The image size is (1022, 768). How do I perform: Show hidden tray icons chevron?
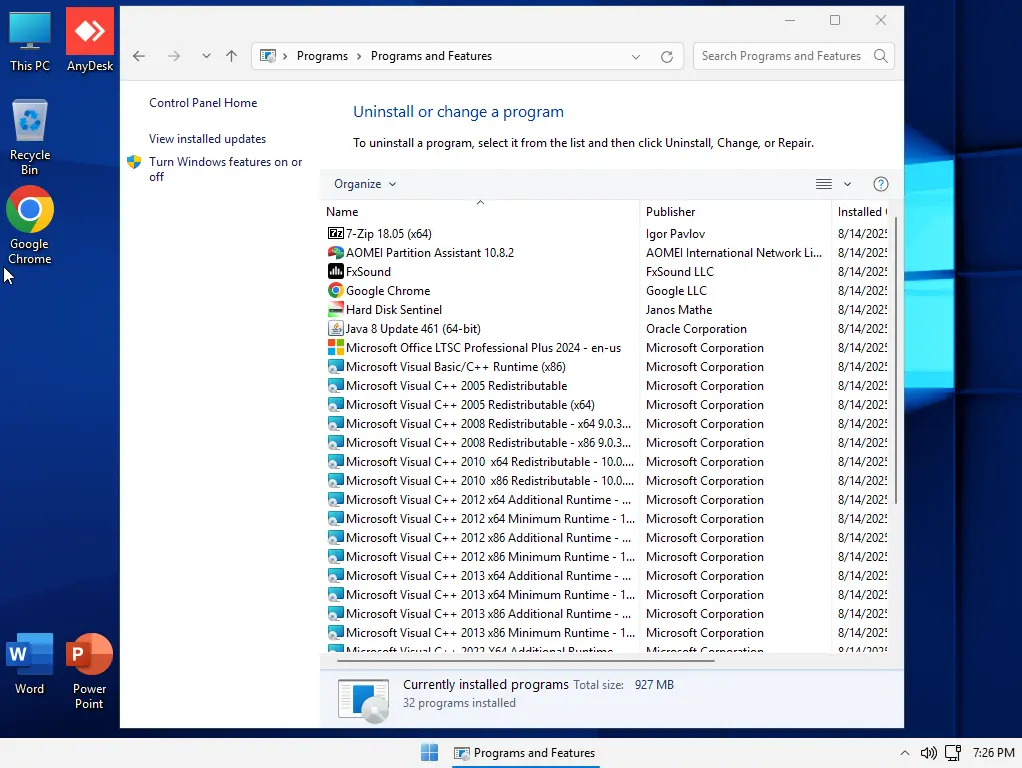point(905,753)
